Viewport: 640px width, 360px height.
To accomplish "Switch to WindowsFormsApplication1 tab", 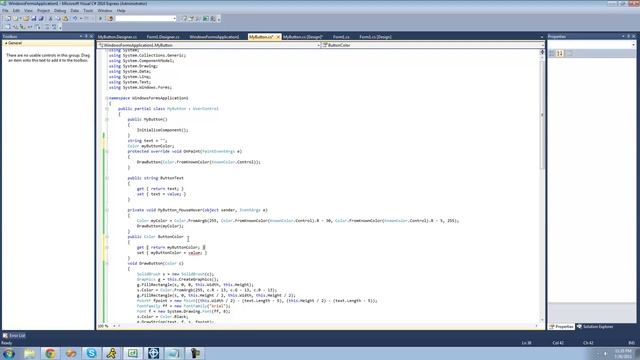I will tap(214, 37).
